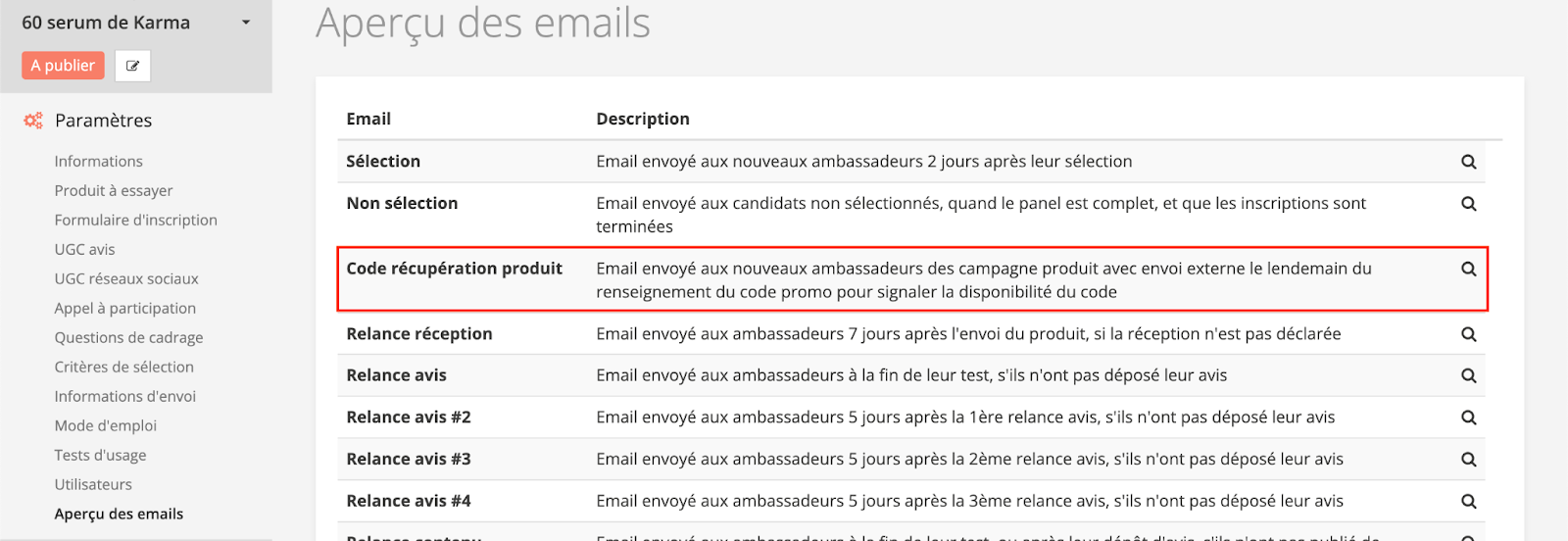Click the magnifier beside Relance avis

(1468, 375)
